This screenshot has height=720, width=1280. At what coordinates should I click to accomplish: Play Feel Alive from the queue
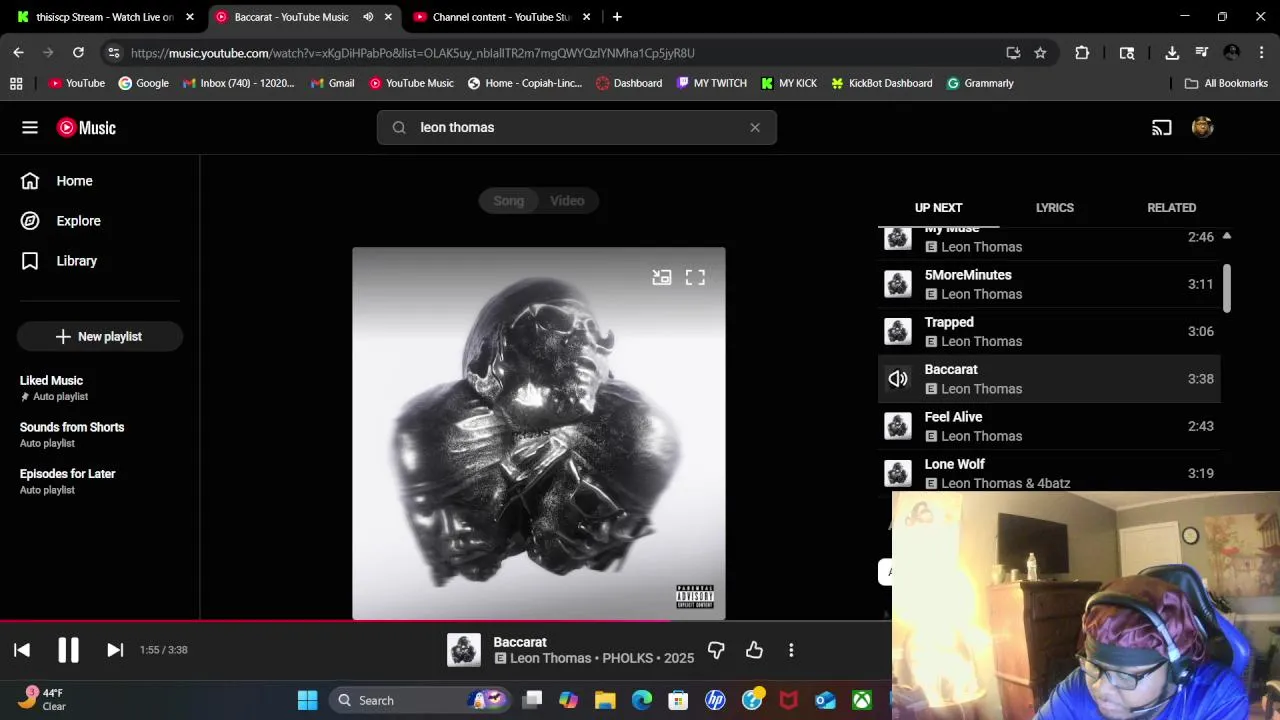[x=1049, y=426]
